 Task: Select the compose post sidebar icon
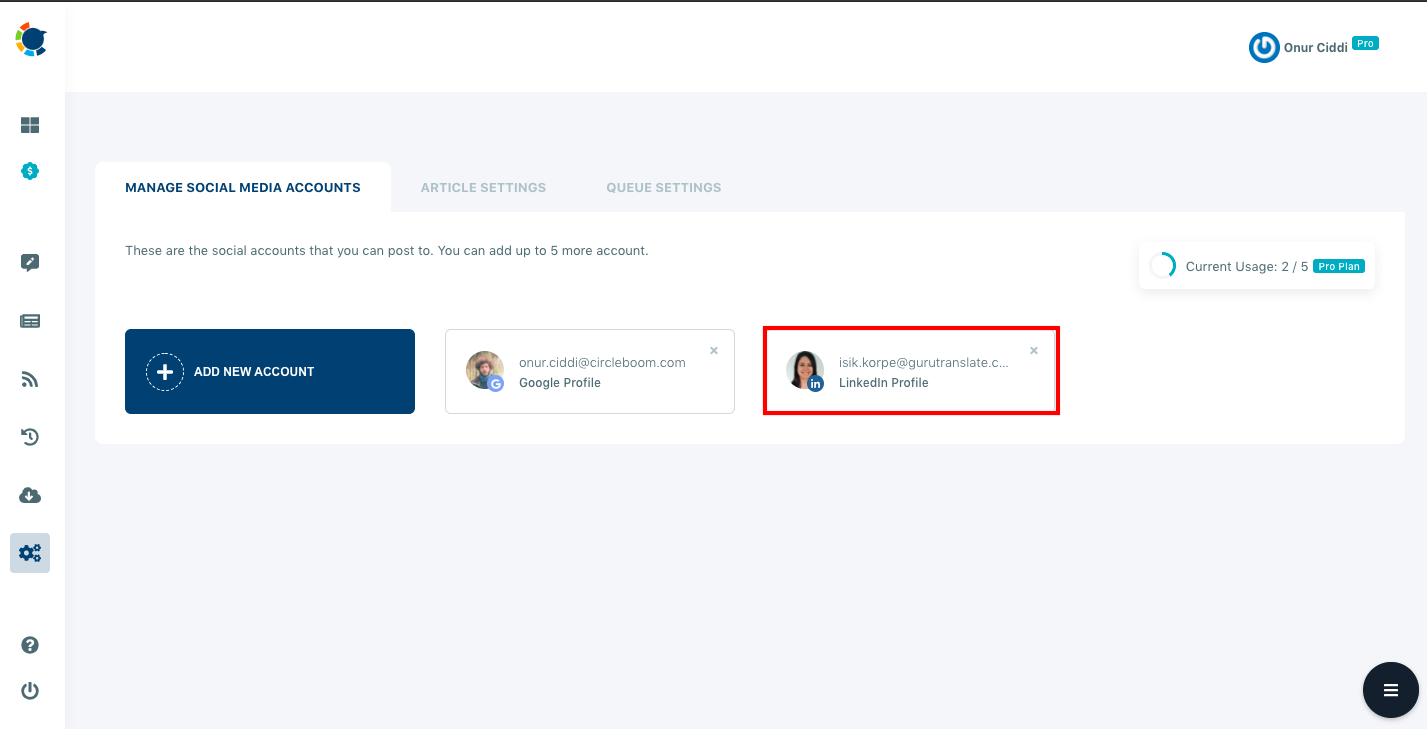click(30, 262)
